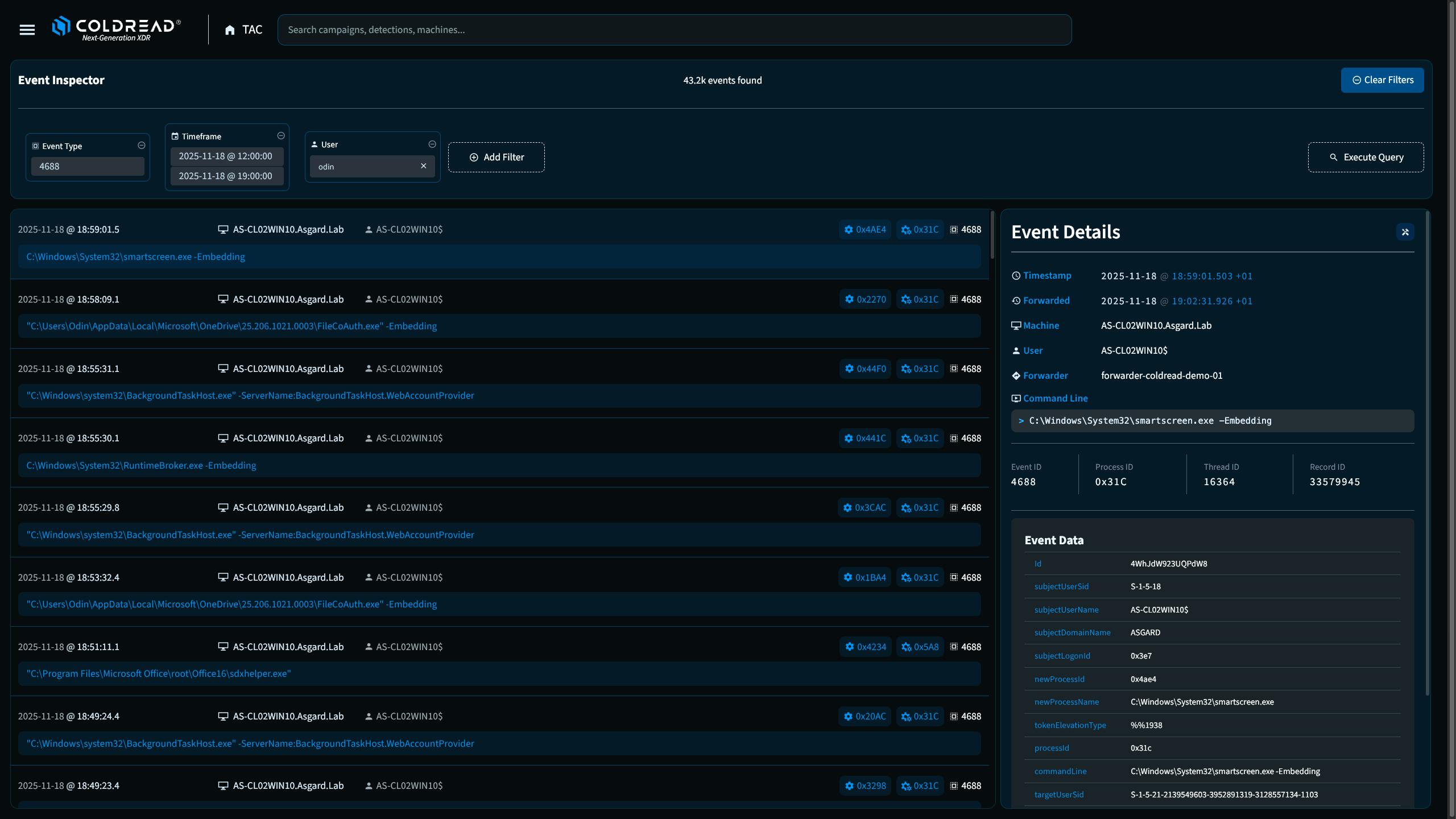Focus the search campaigns input field
1456x819 pixels.
coord(674,30)
